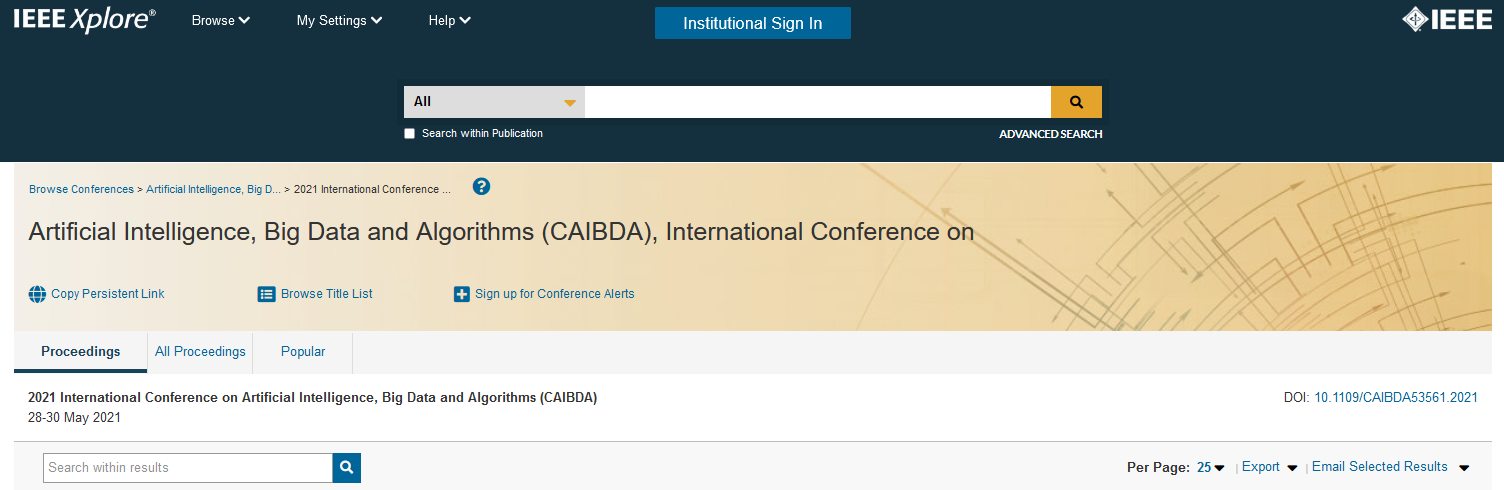
Task: Click Email Selected Results link text
Action: point(1380,467)
